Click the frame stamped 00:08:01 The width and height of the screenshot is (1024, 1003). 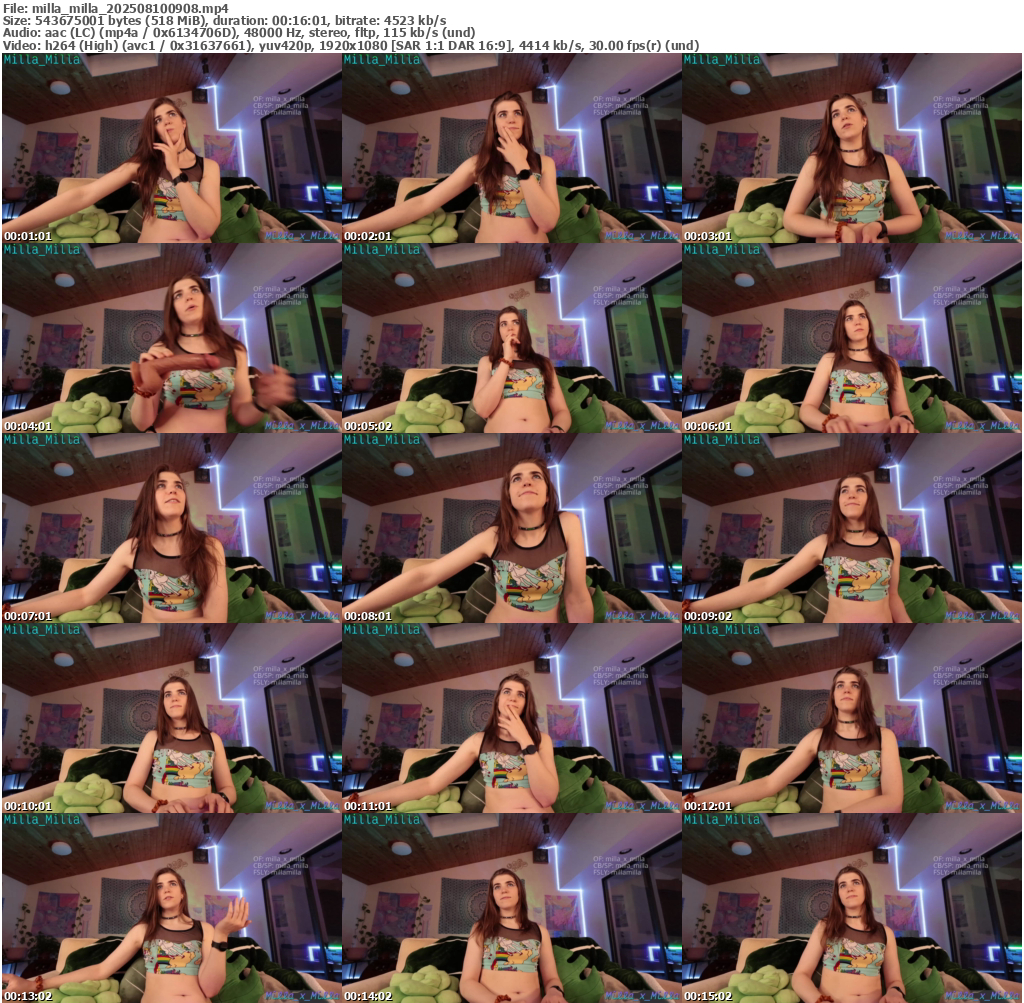511,528
